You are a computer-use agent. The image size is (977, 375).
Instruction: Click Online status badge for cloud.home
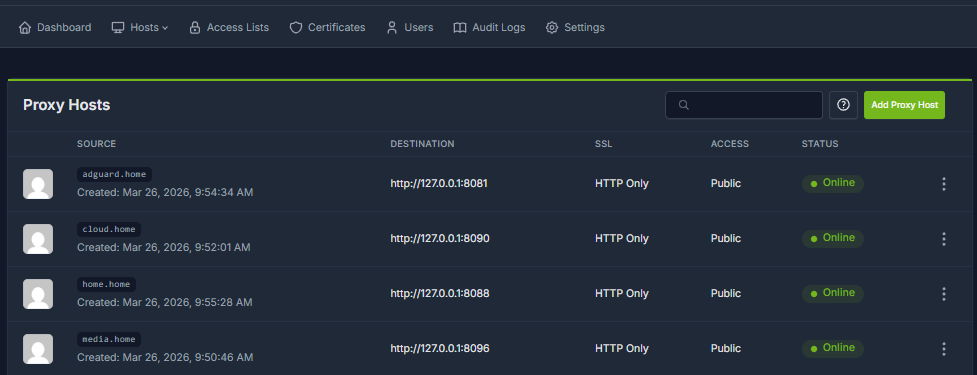tap(832, 238)
